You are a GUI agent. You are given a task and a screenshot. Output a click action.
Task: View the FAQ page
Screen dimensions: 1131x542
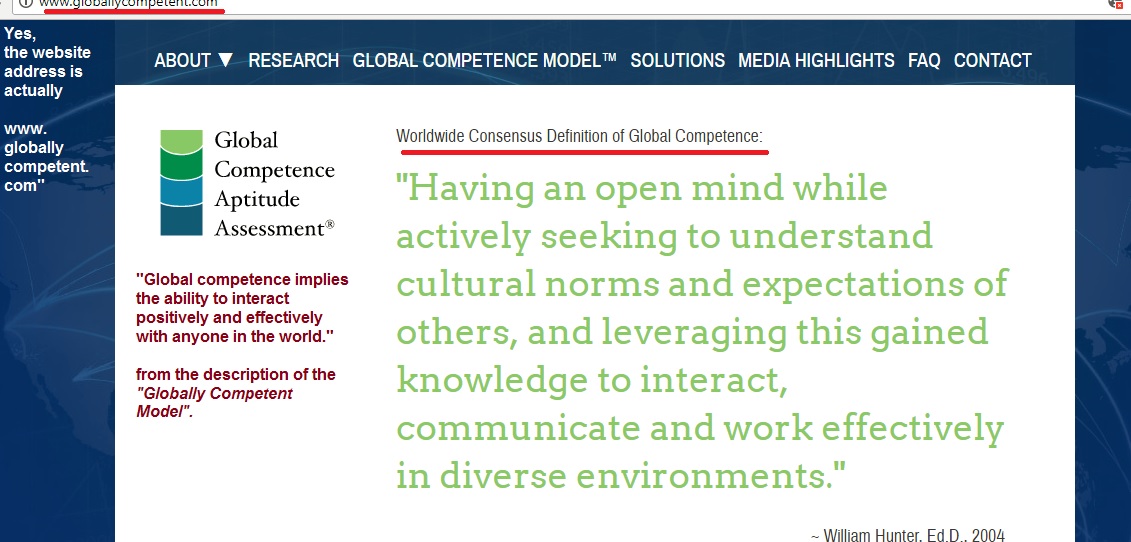[924, 61]
